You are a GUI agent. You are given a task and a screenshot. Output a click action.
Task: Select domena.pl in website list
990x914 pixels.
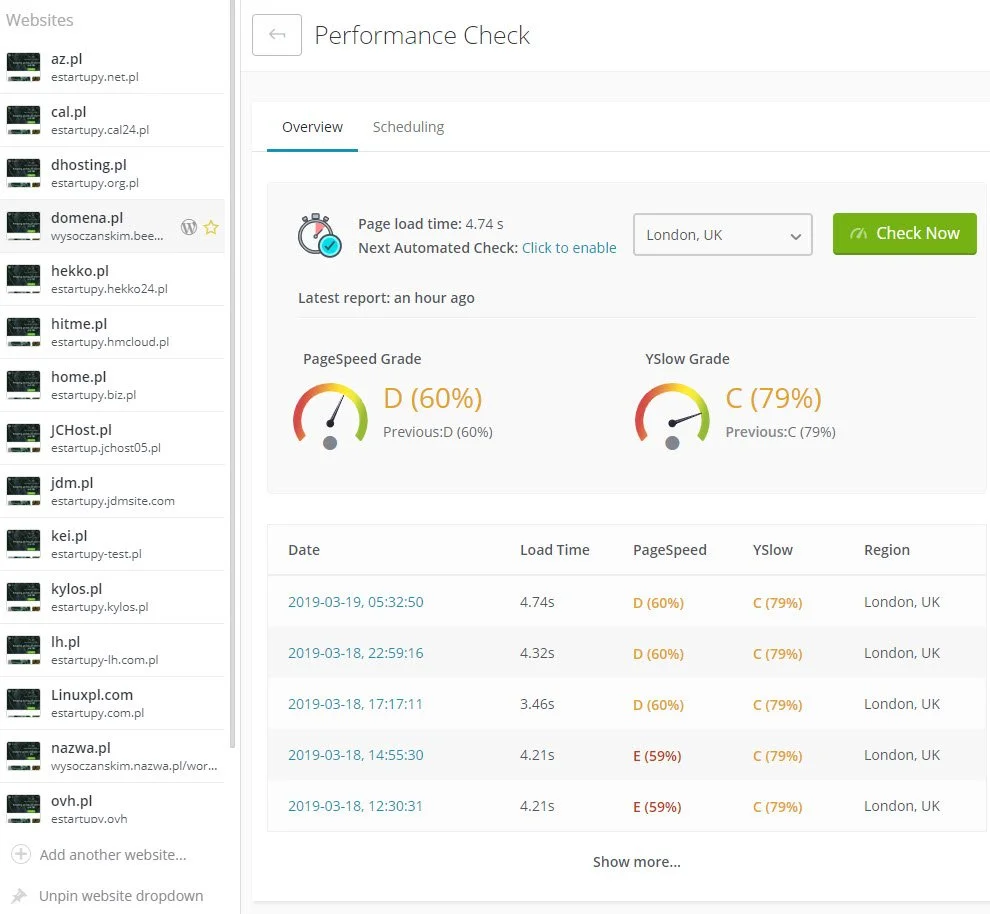point(112,226)
